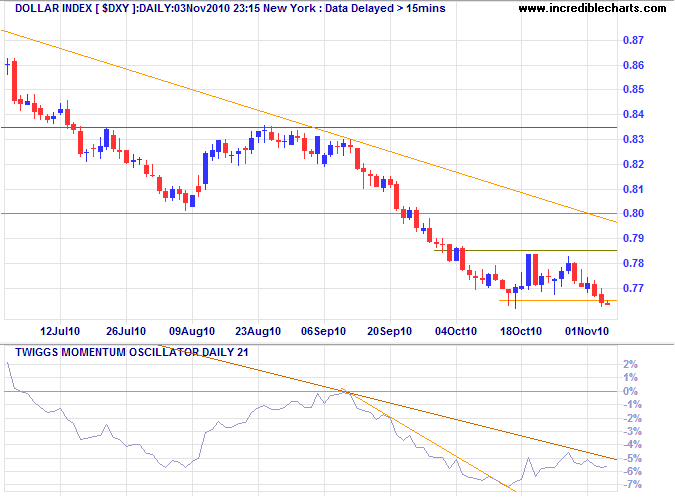Viewport: 675px width, 500px height.
Task: Click the 0.79 price axis value
Action: 633,238
